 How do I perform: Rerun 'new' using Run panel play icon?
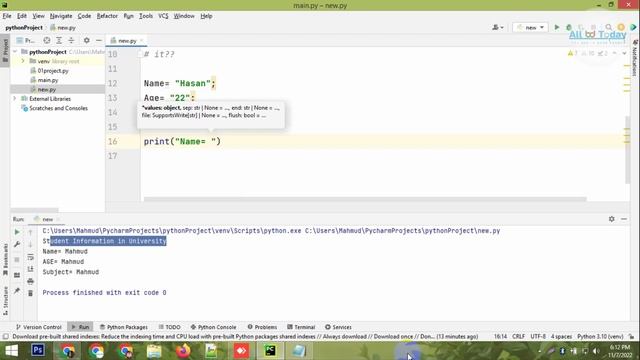[17, 232]
